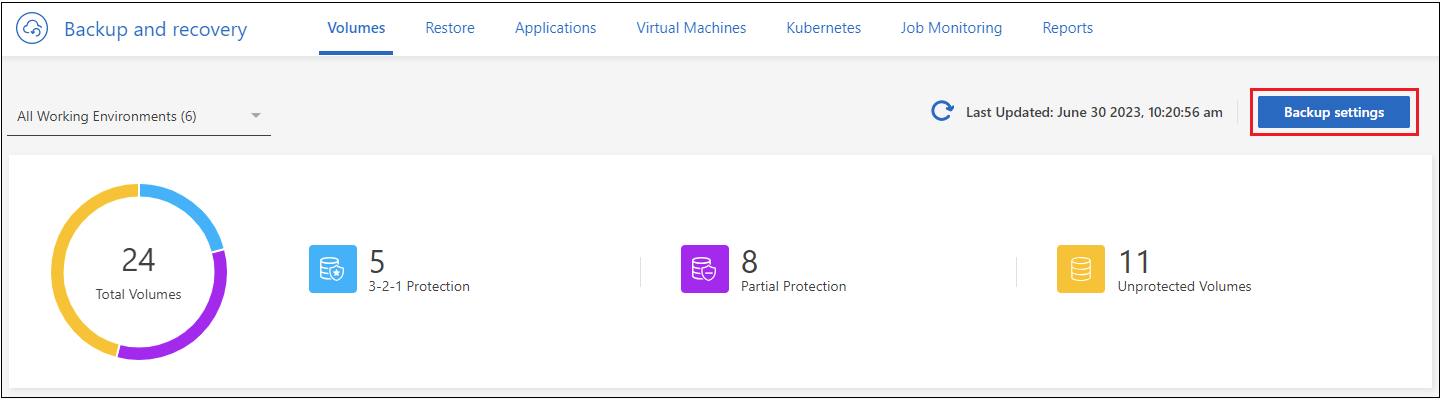Click the Backup and recovery cloud icon
The width and height of the screenshot is (1442, 400).
33,29
